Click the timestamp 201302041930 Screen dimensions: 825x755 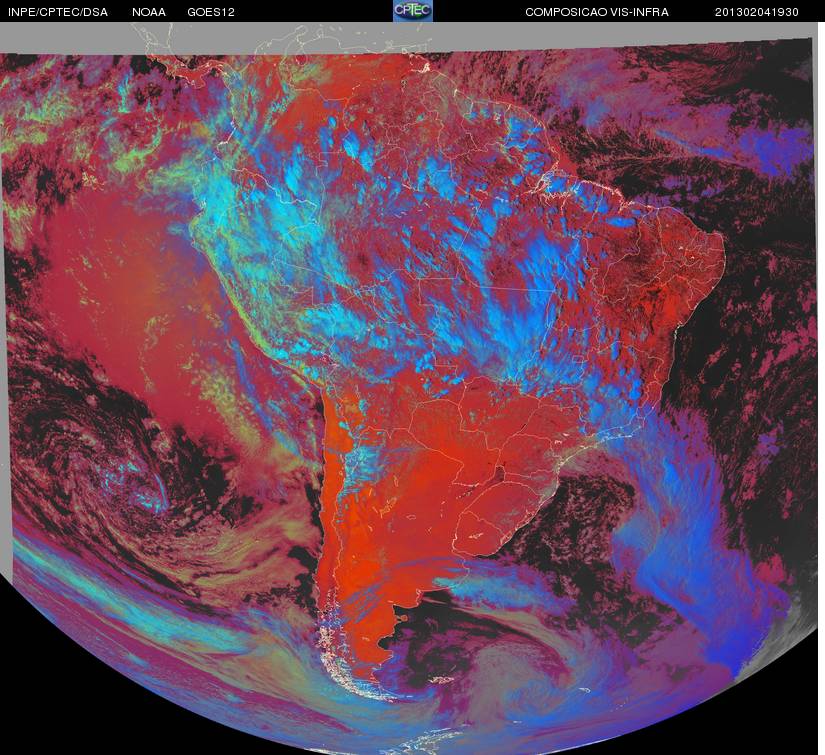pos(757,12)
